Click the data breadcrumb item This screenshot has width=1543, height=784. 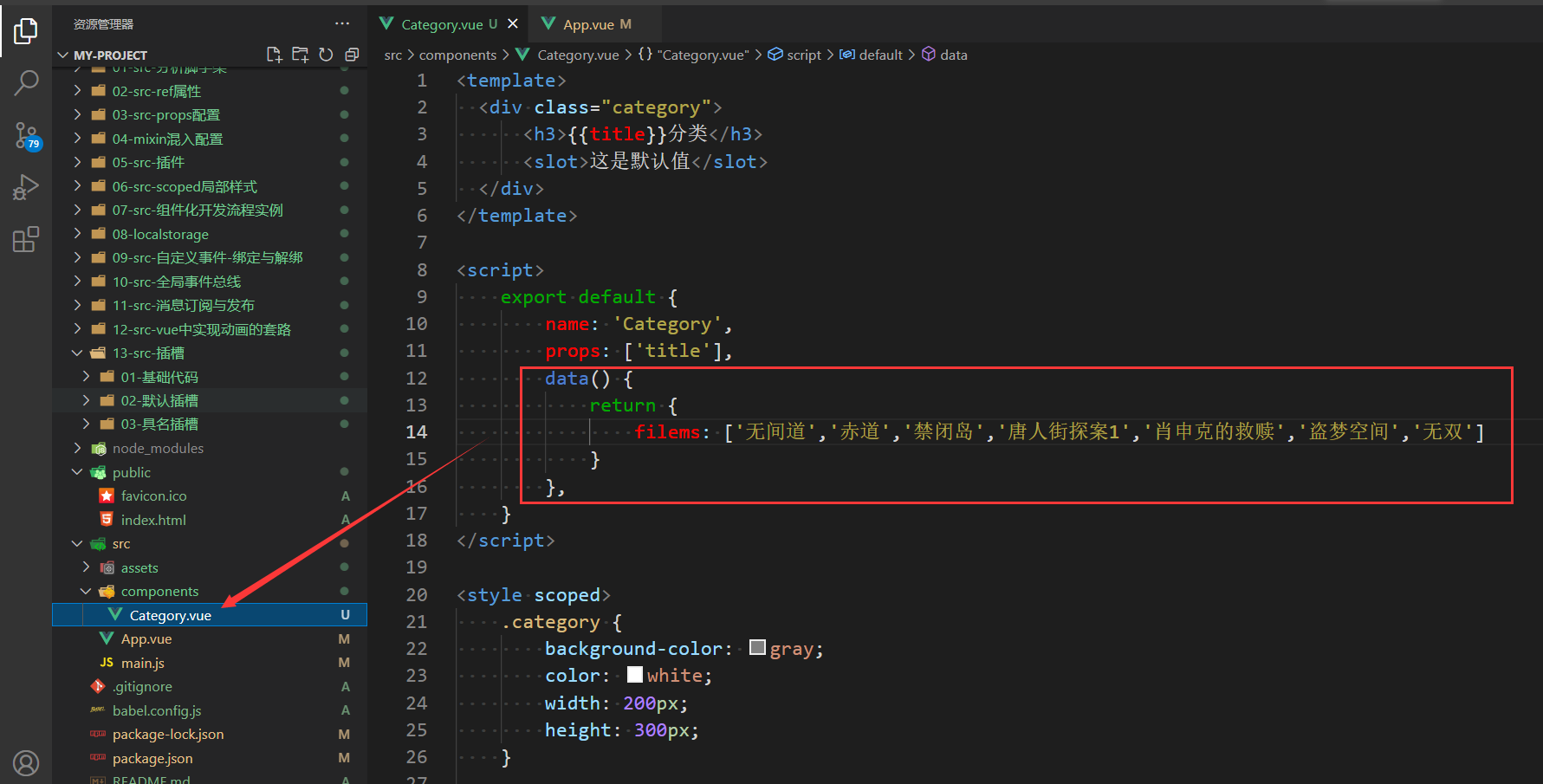[944, 55]
